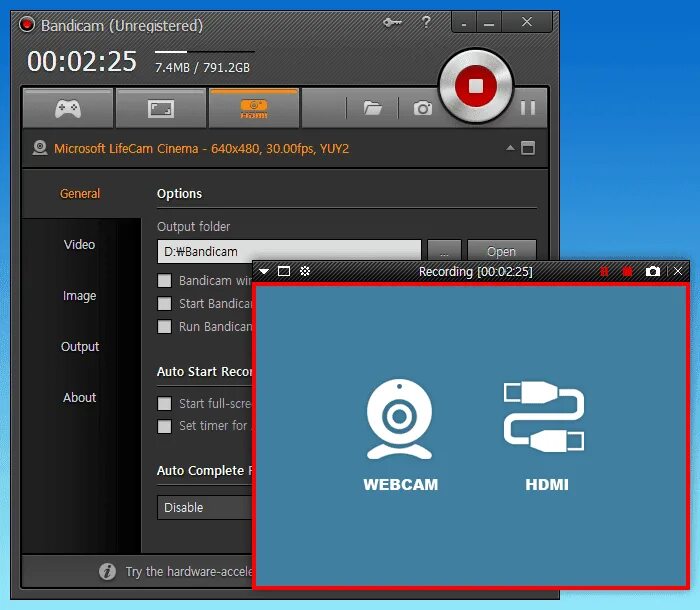Select Screen Recording mode rectangle icon
700x610 pixels.
pyautogui.click(x=161, y=109)
